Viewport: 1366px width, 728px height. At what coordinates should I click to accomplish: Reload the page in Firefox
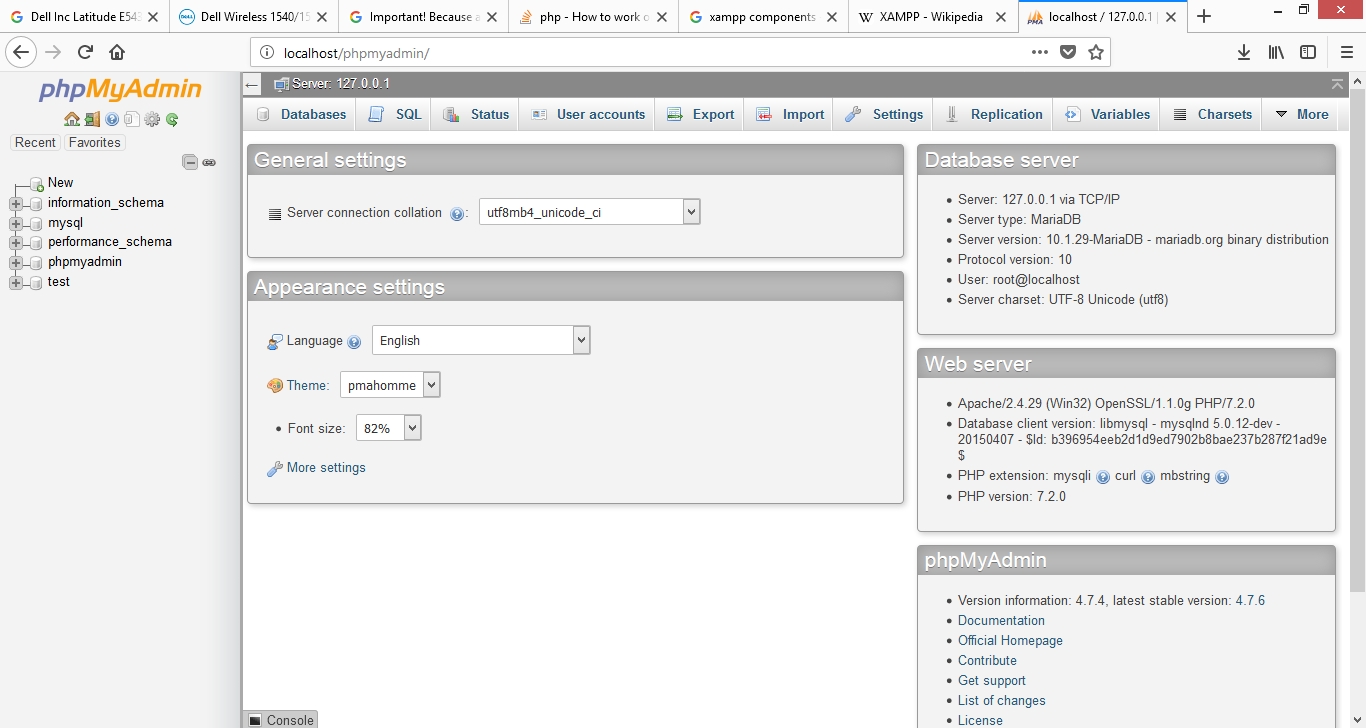[x=85, y=52]
